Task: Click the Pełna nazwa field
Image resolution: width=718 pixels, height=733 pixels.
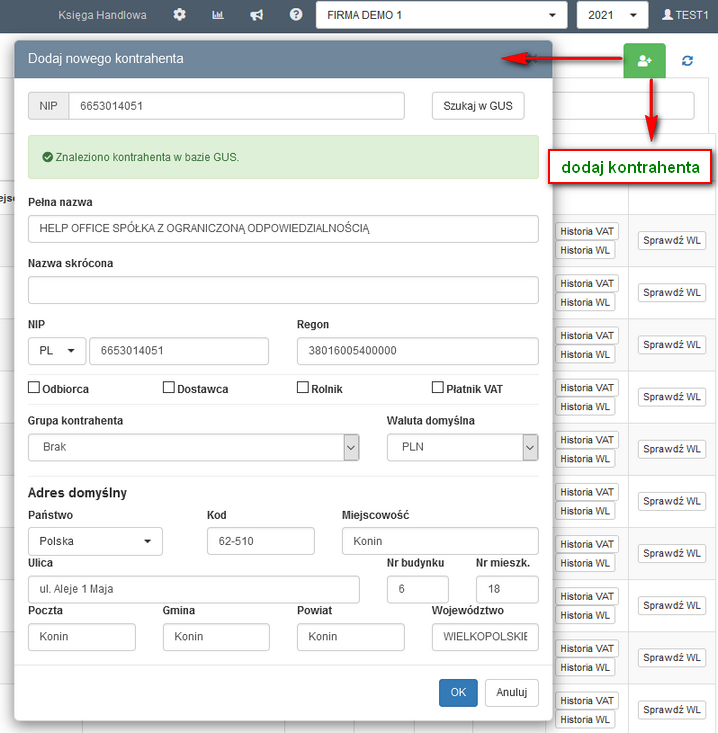Action: (283, 229)
